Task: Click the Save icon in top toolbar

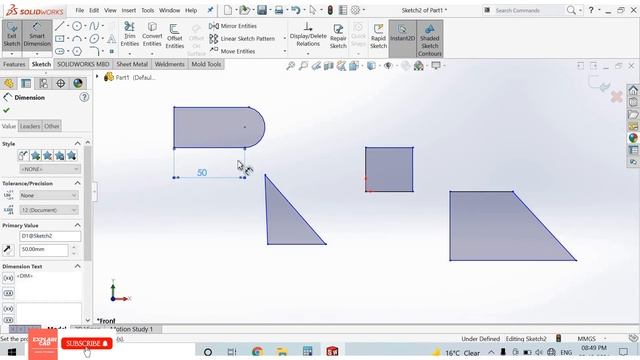Action: tap(262, 10)
